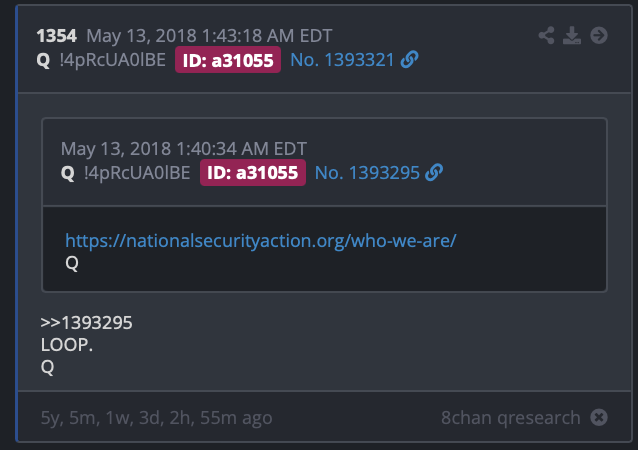The height and width of the screenshot is (450, 638).
Task: Download post 1354 using the download icon
Action: pos(572,36)
